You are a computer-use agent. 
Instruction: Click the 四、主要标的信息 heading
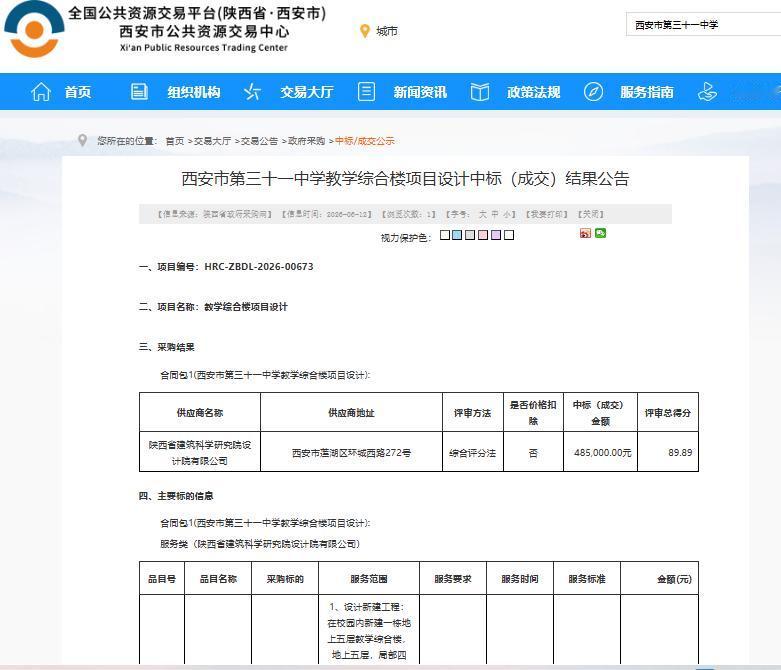(176, 496)
